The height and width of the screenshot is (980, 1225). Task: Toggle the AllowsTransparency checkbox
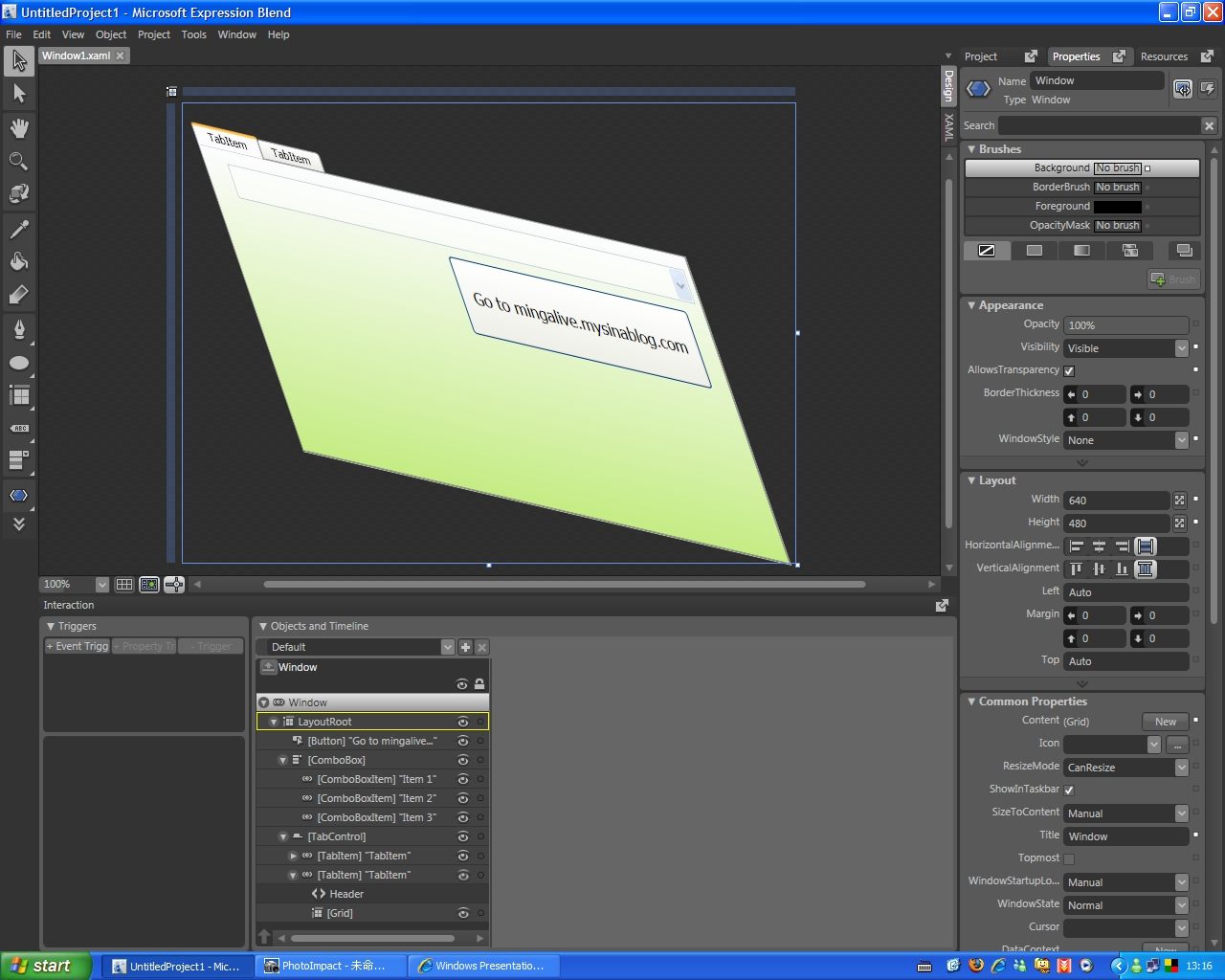coord(1069,370)
